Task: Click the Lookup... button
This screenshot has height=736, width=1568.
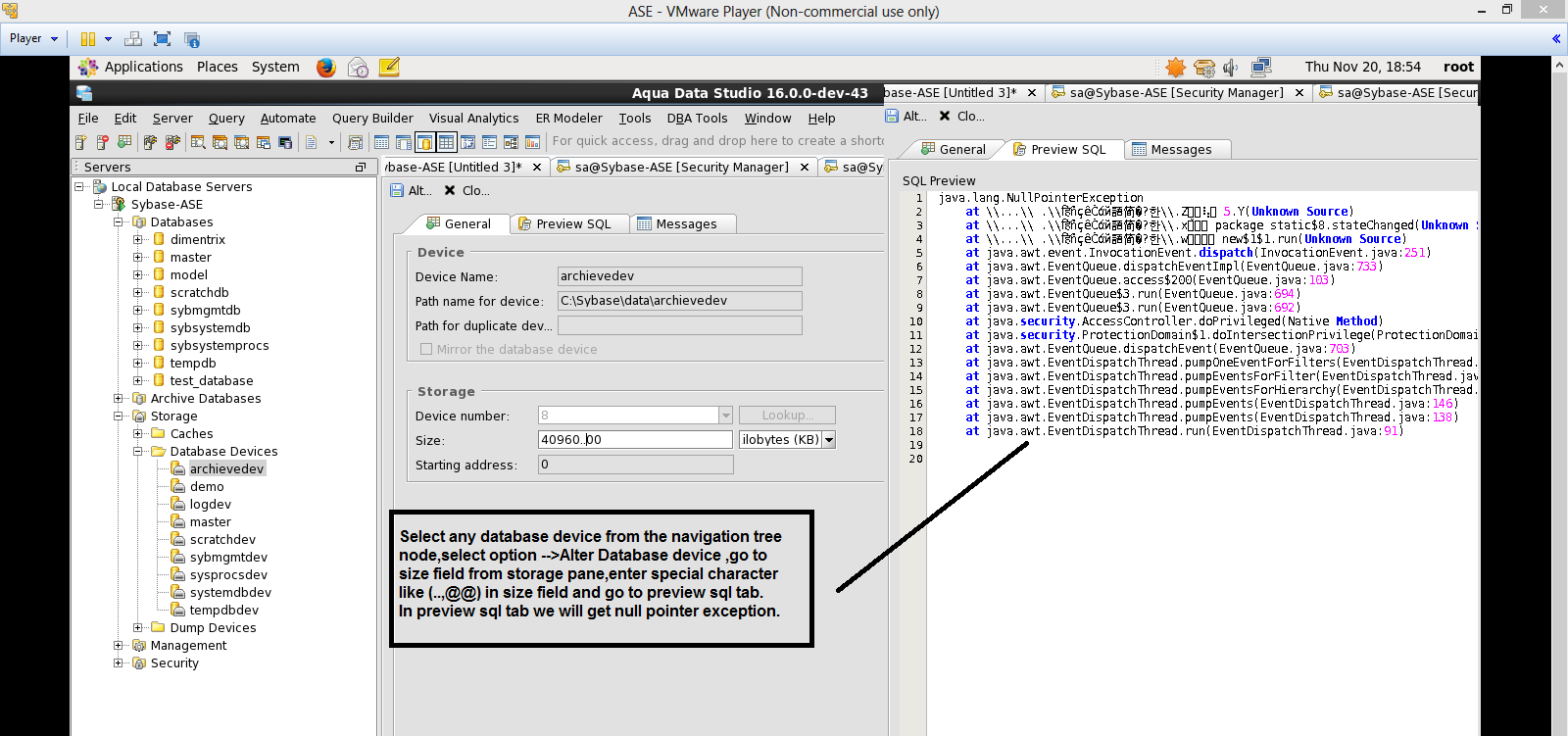Action: 787,416
